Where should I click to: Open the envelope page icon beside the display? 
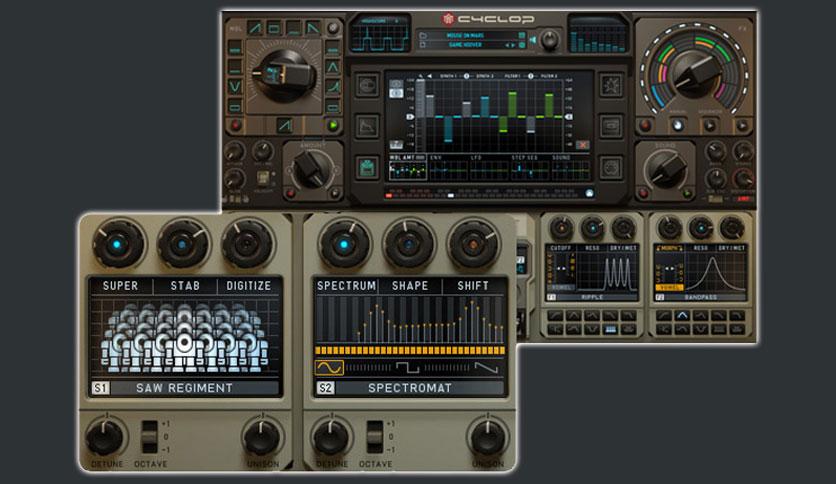(x=367, y=126)
